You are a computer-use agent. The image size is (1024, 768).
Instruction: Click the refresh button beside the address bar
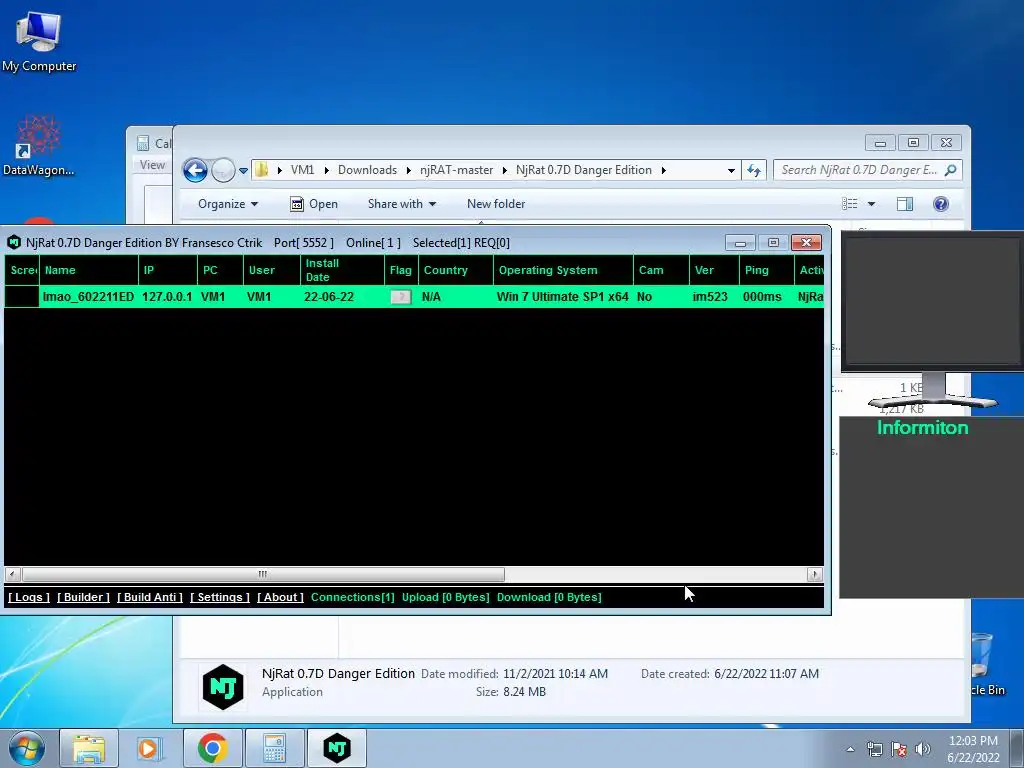[754, 170]
